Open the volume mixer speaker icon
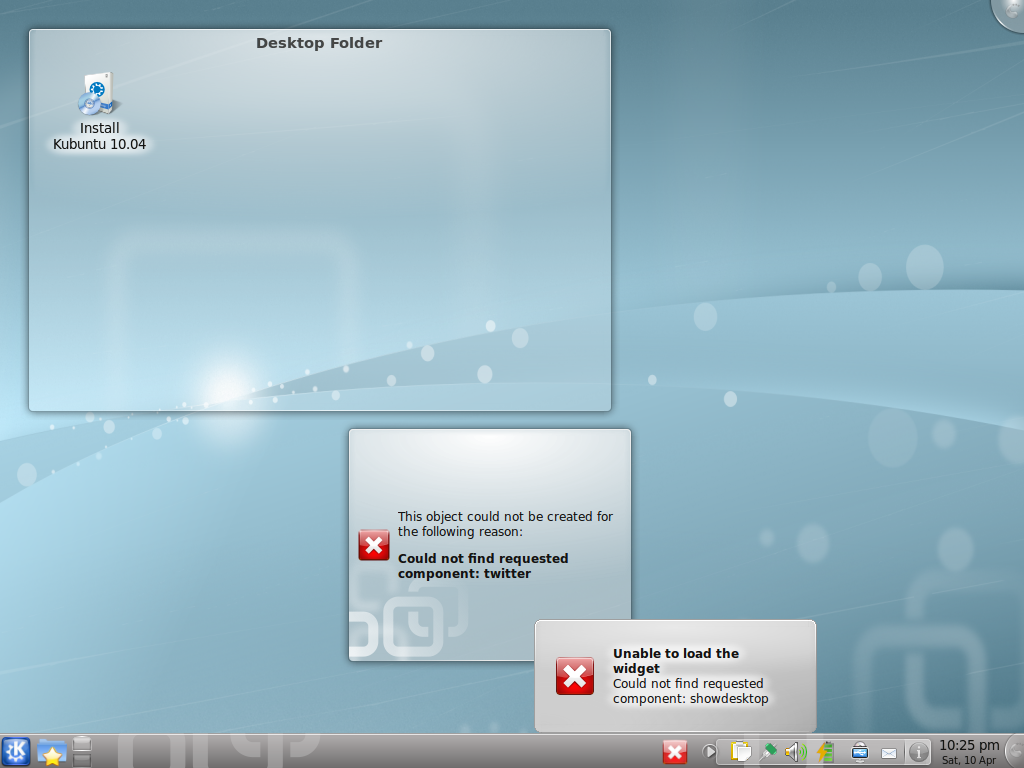1024x768 pixels. [x=796, y=752]
